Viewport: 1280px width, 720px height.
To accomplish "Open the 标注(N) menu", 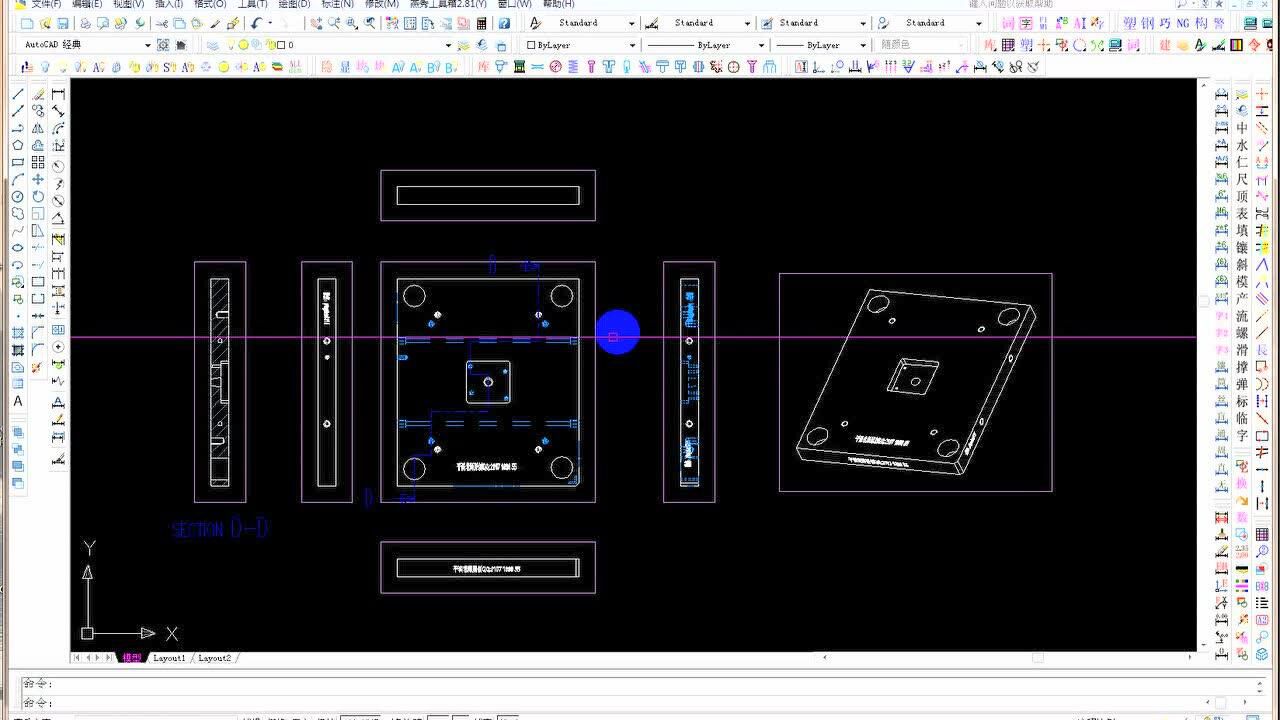I will pyautogui.click(x=337, y=4).
